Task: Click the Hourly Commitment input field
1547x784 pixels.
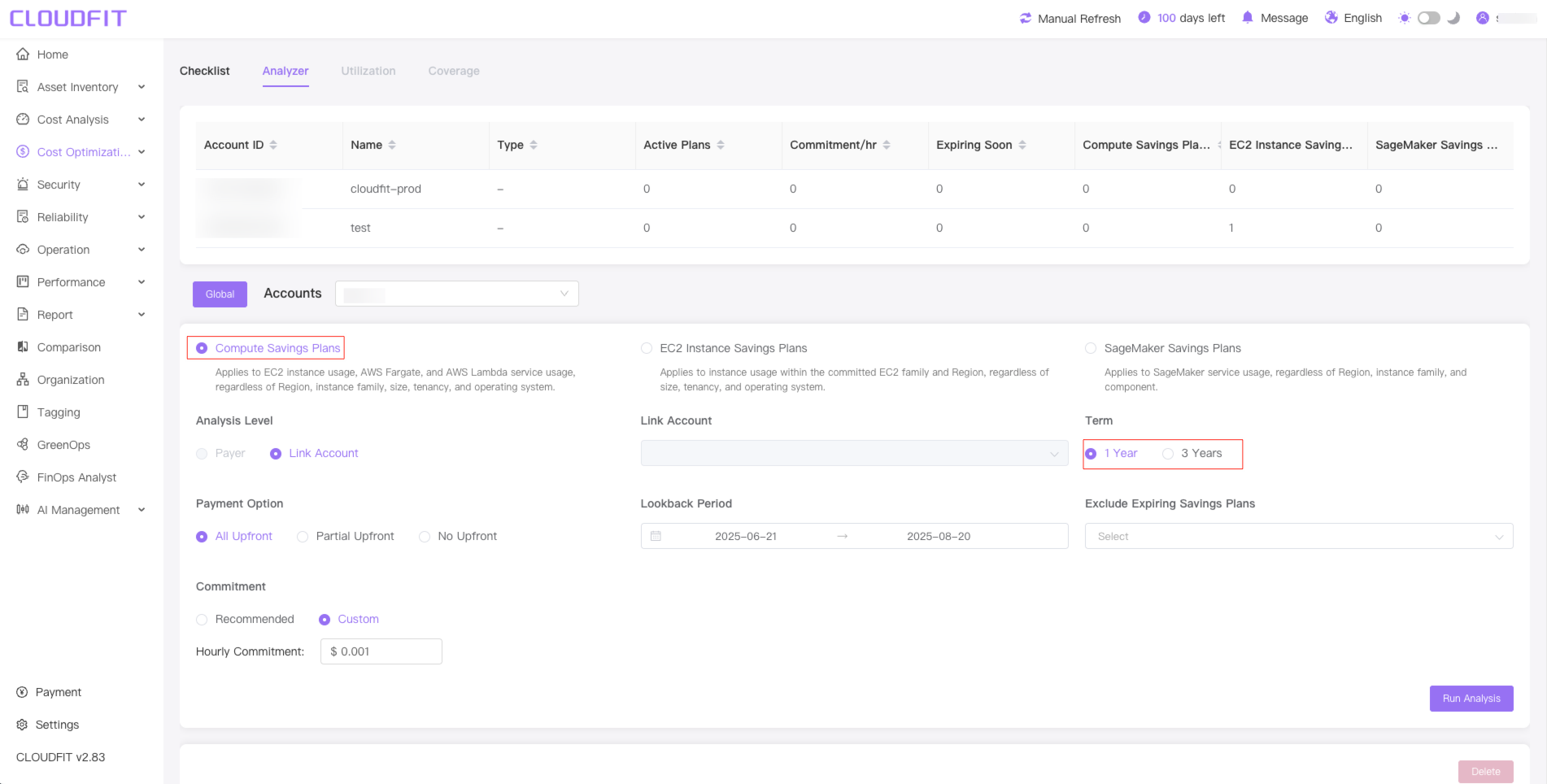Action: pos(381,651)
